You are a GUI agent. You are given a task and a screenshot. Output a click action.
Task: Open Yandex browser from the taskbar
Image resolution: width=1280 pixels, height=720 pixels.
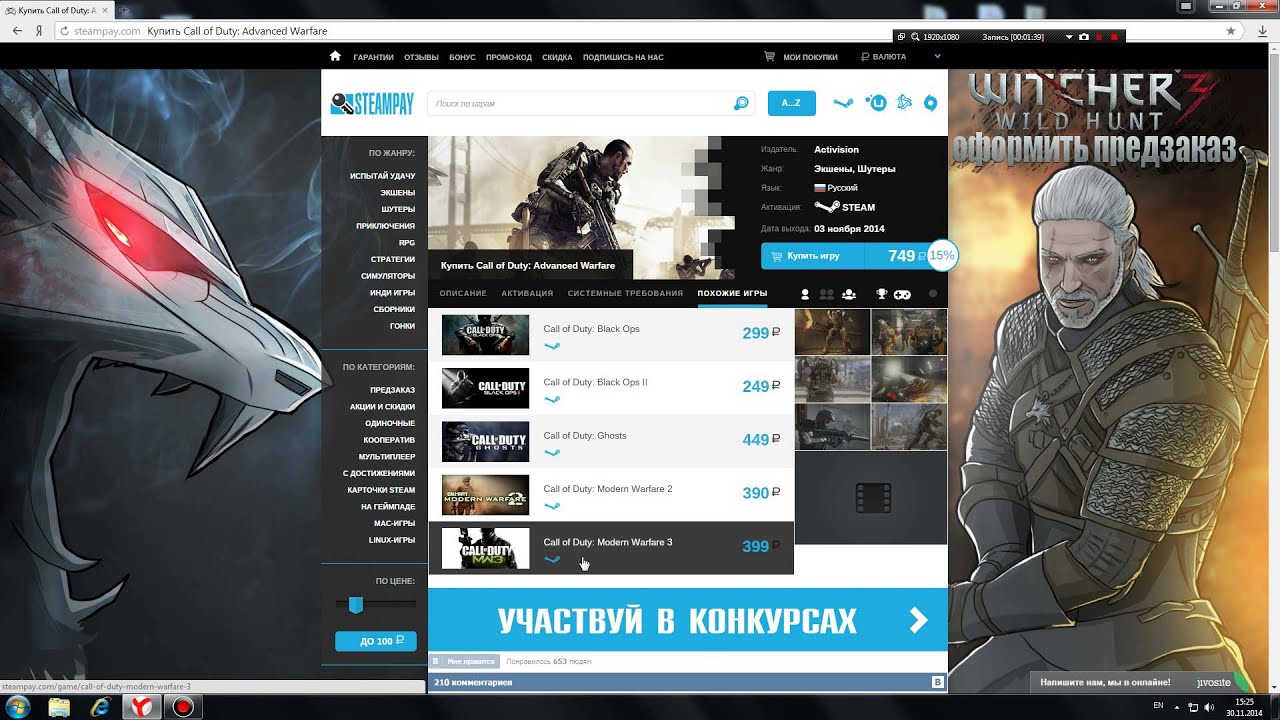[142, 707]
